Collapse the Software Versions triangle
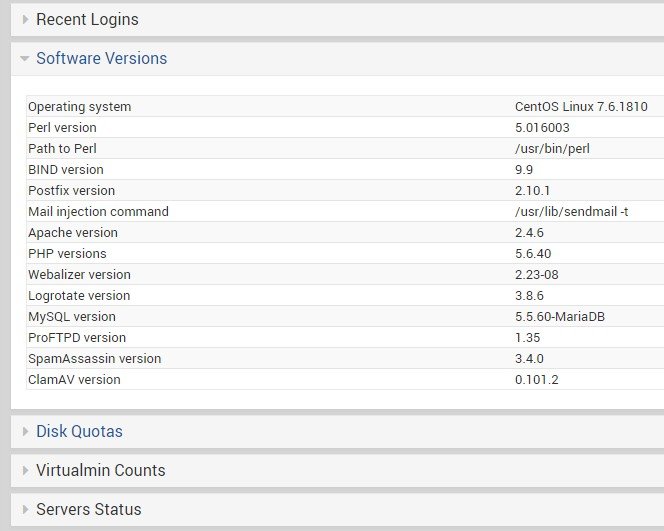This screenshot has height=531, width=664. click(x=25, y=59)
